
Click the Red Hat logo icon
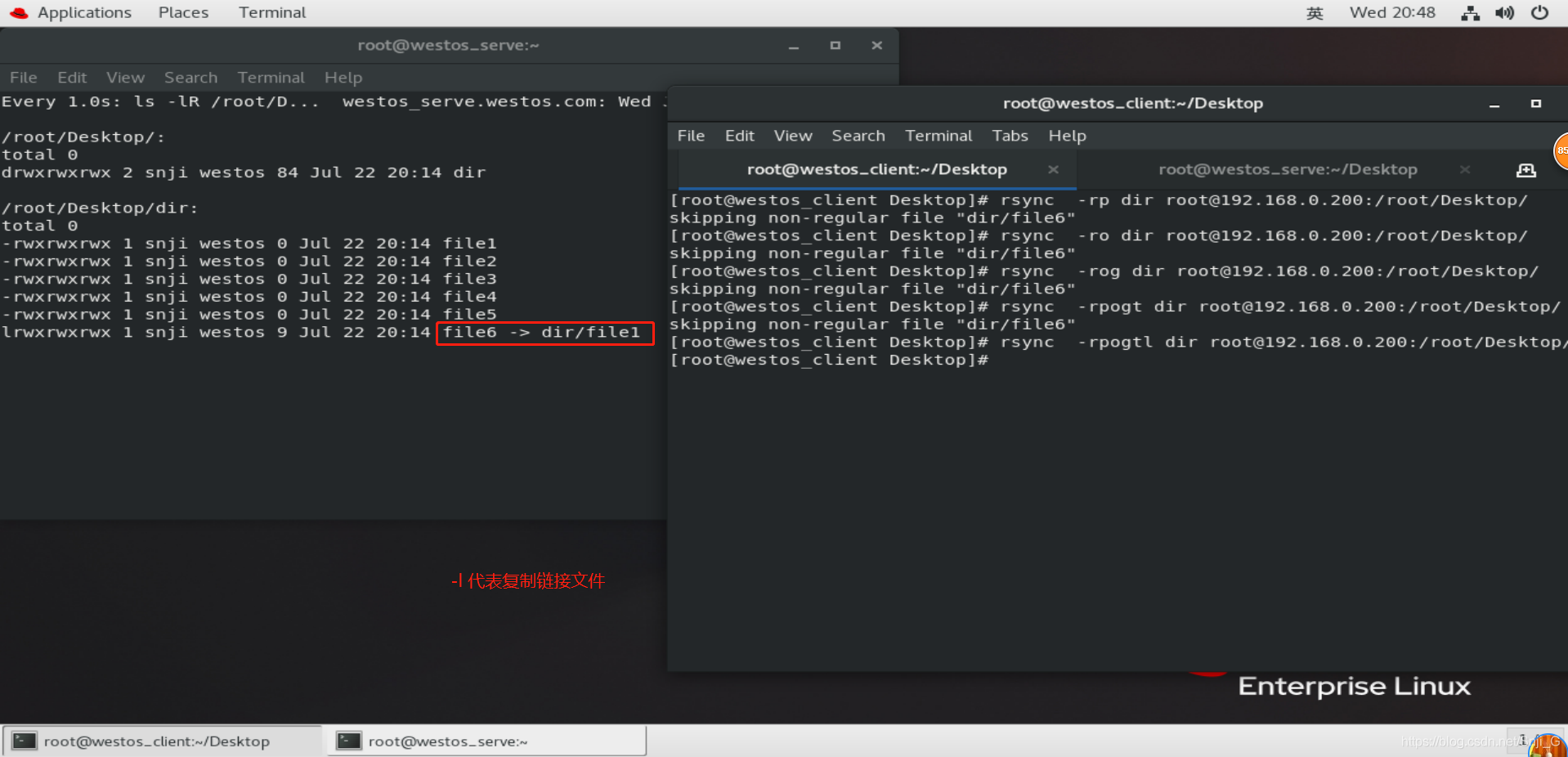click(19, 13)
